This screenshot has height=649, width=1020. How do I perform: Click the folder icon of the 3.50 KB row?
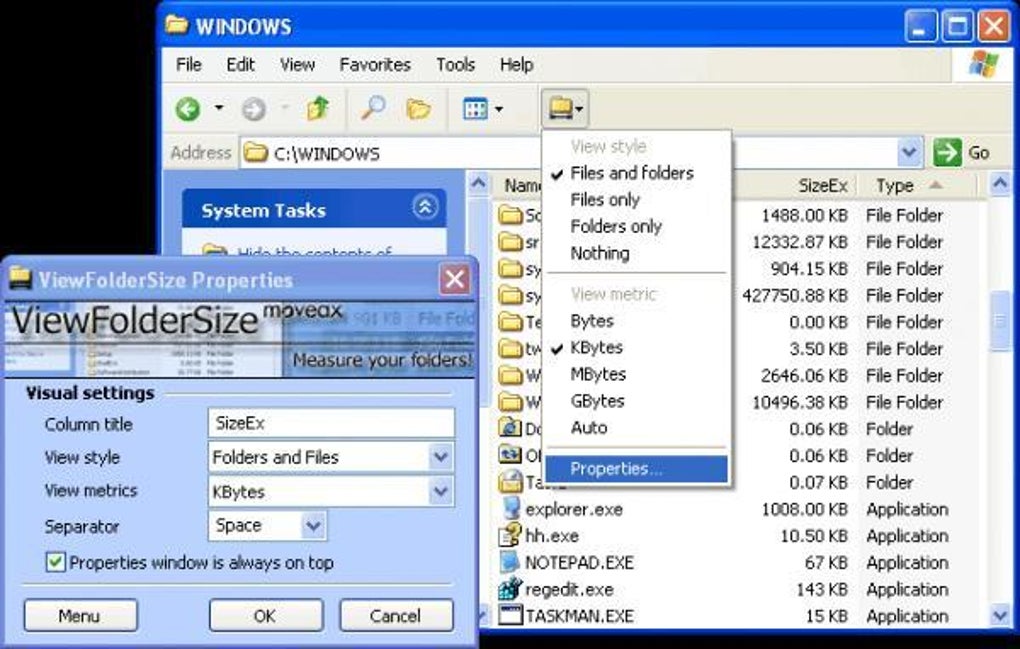511,348
